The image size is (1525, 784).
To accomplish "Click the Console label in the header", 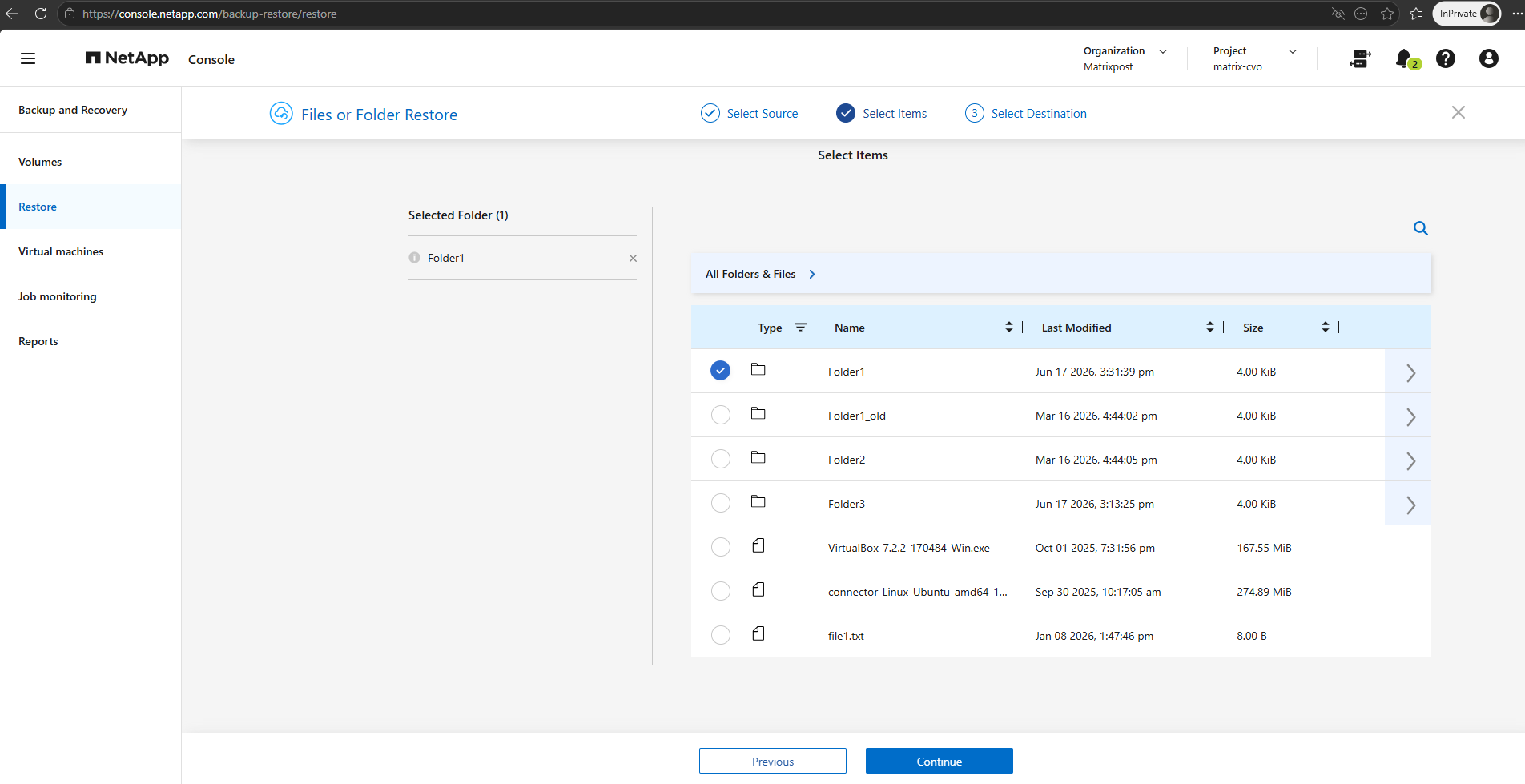I will tap(211, 59).
